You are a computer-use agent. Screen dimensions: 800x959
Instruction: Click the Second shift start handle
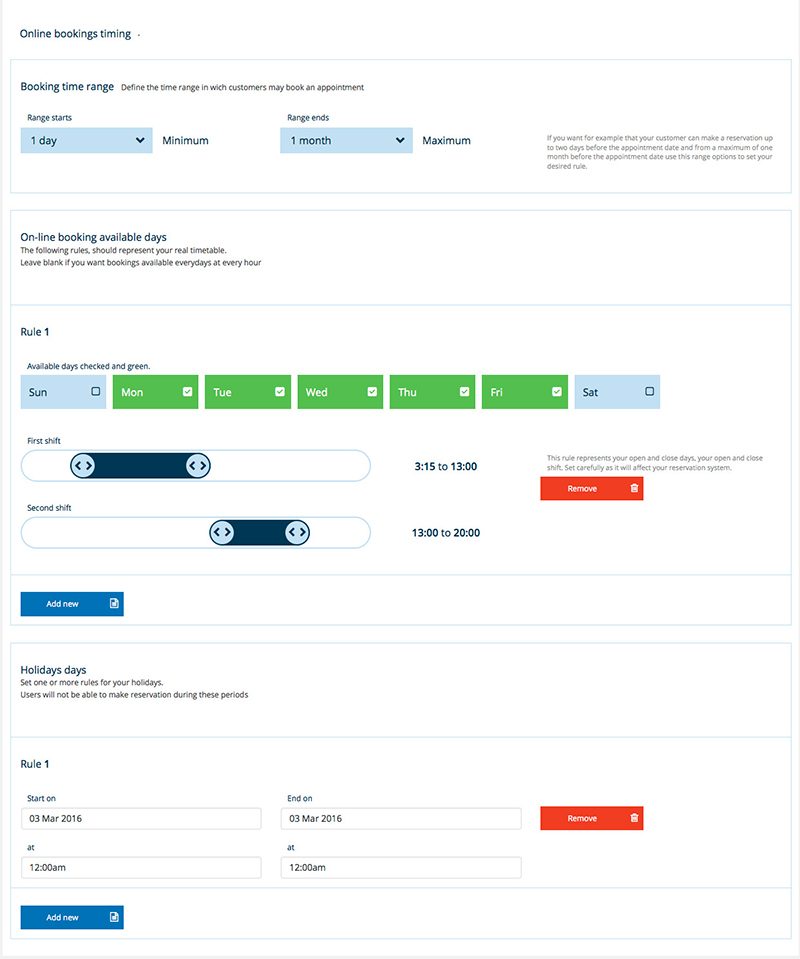click(222, 533)
